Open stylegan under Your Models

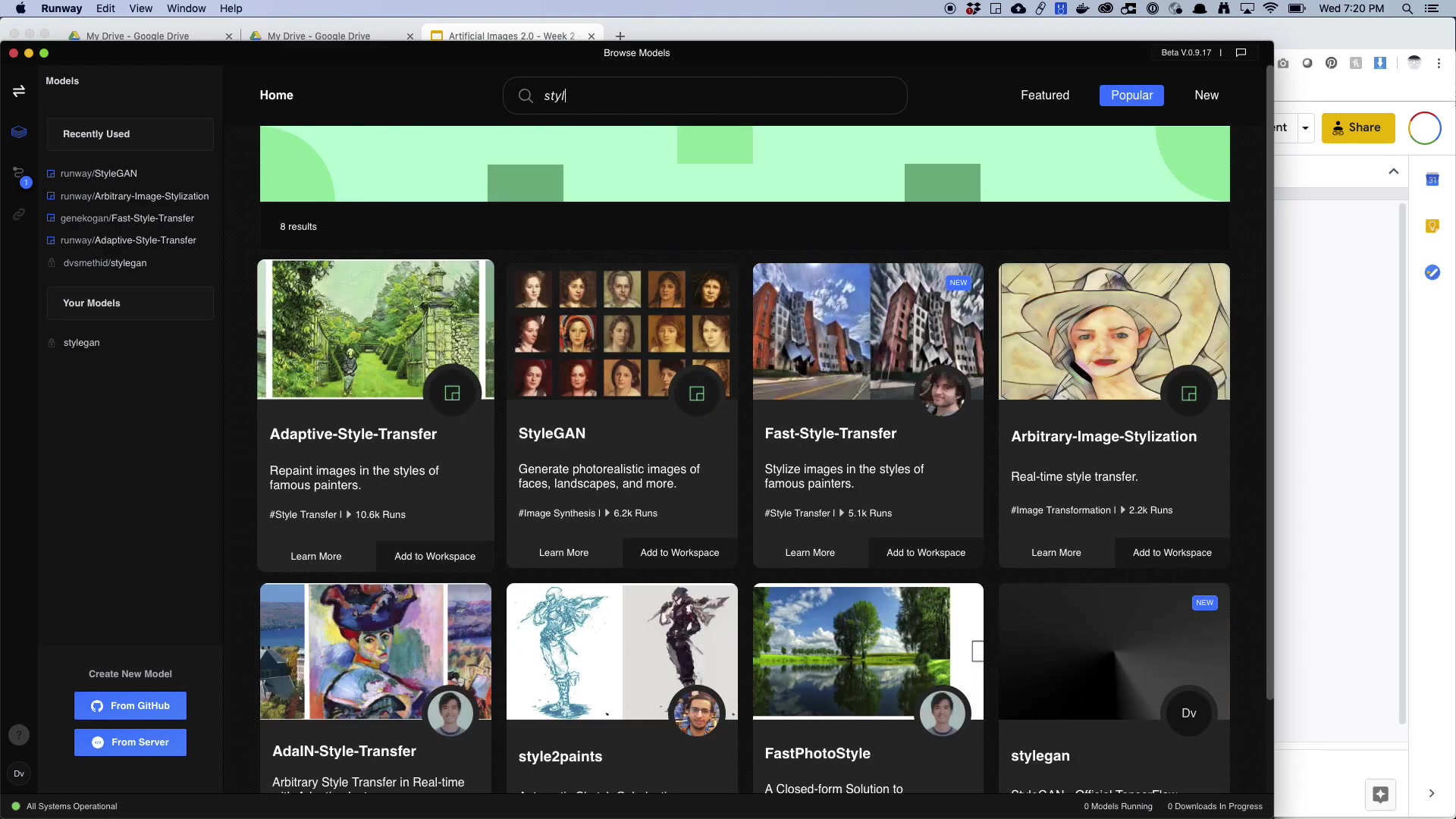81,343
